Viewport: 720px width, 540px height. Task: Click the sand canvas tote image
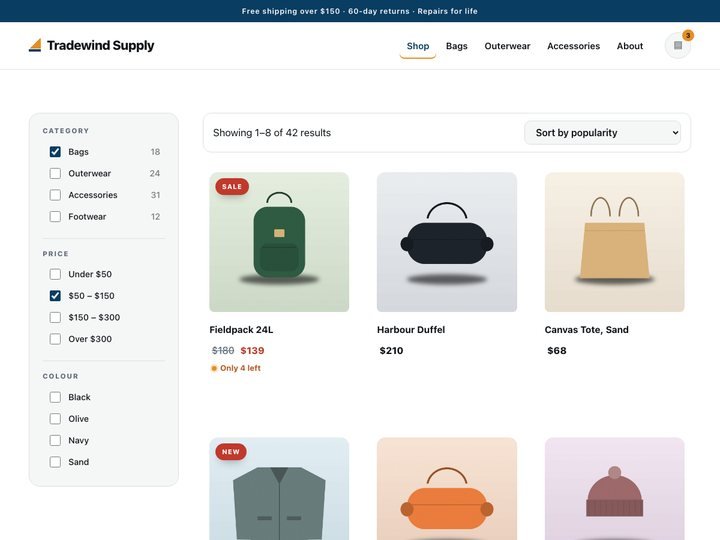pos(614,242)
